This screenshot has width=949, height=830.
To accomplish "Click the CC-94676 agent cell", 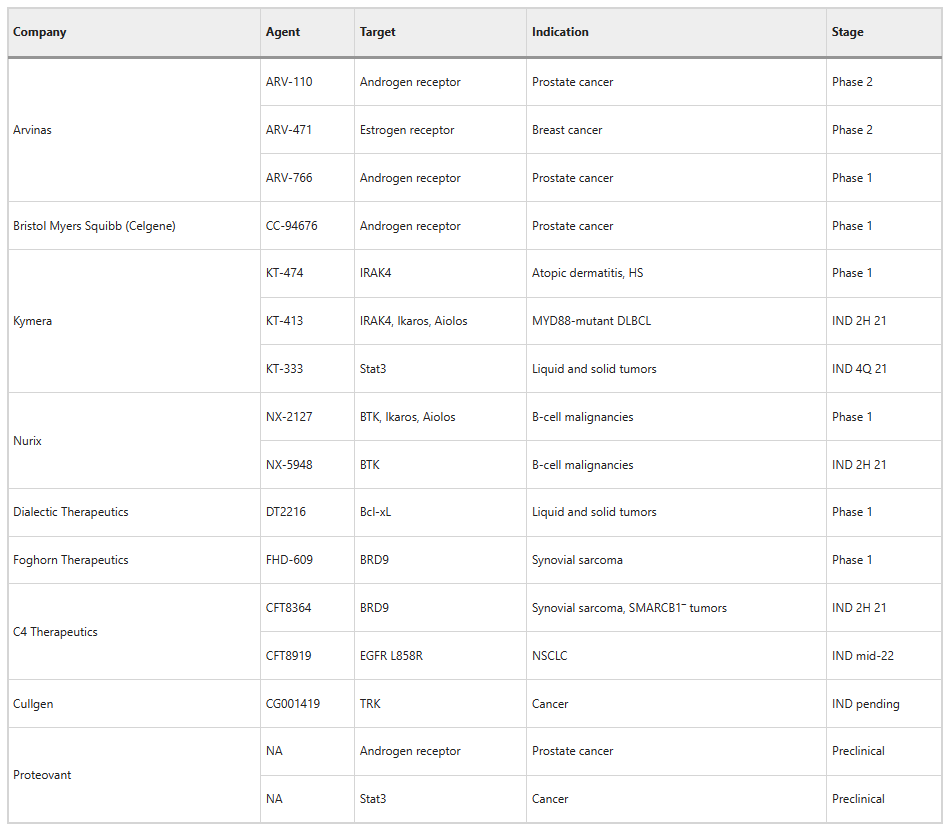I will tap(292, 226).
